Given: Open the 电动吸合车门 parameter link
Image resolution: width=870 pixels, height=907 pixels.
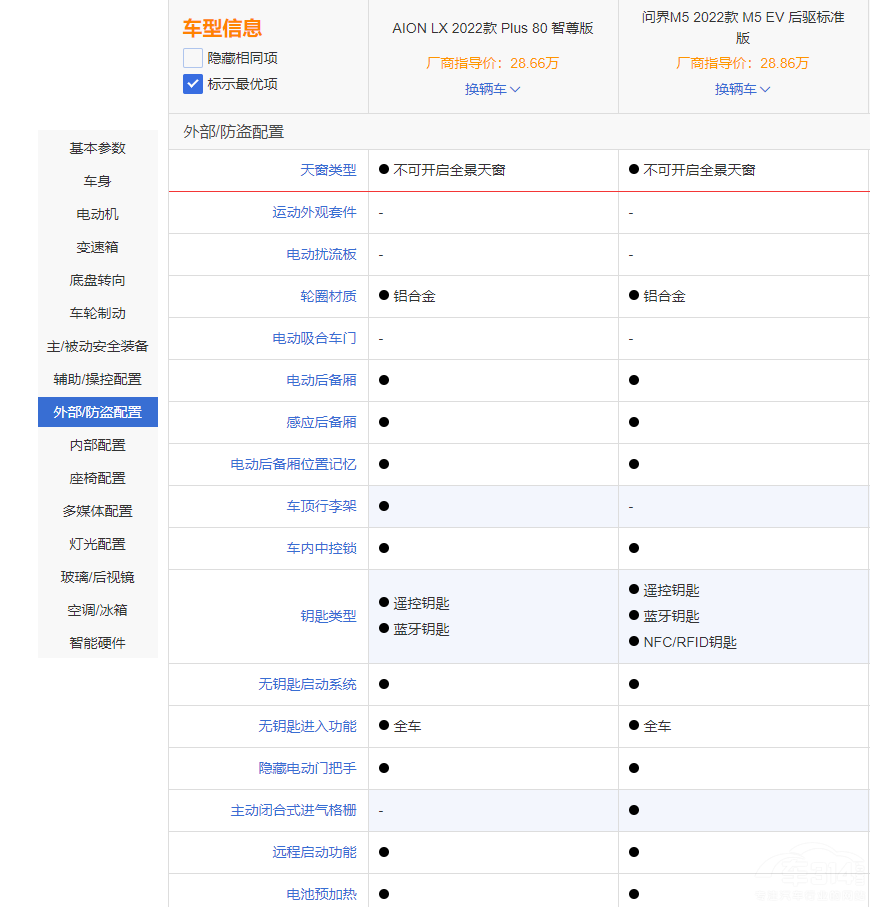Looking at the screenshot, I should tap(314, 338).
